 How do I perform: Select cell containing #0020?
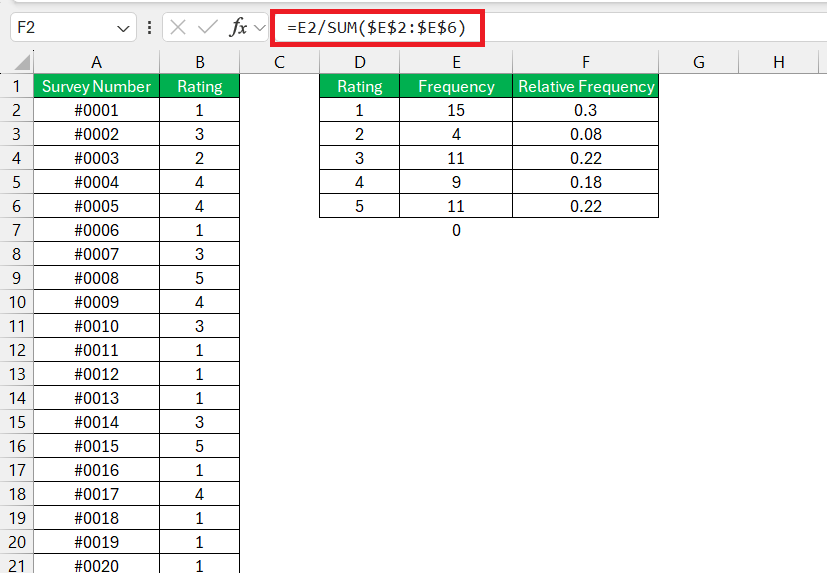click(x=97, y=565)
